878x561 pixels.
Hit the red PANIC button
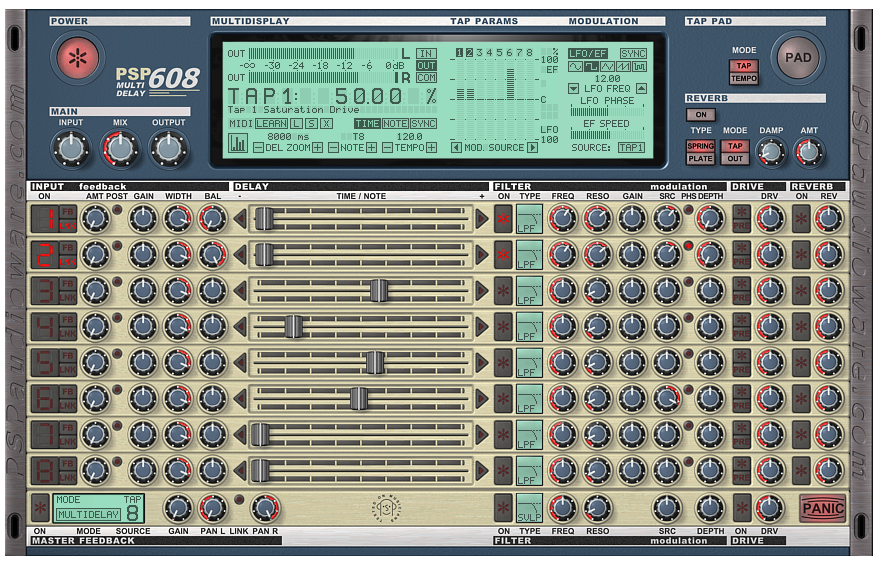click(x=821, y=508)
